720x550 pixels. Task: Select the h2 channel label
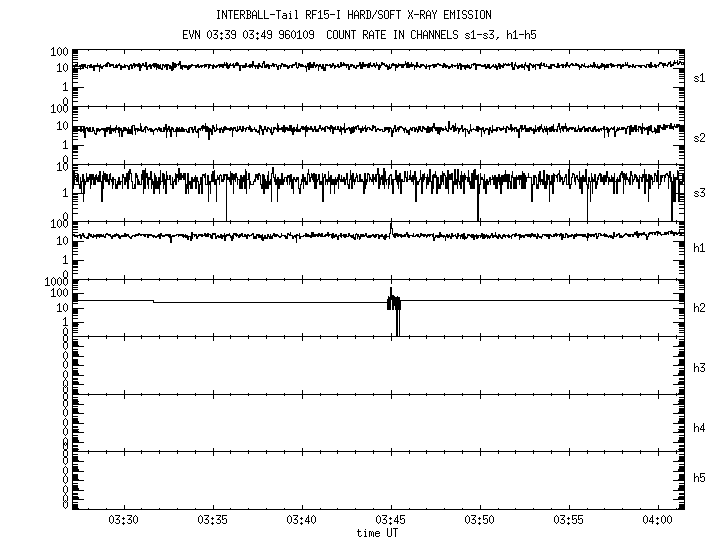pyautogui.click(x=699, y=307)
